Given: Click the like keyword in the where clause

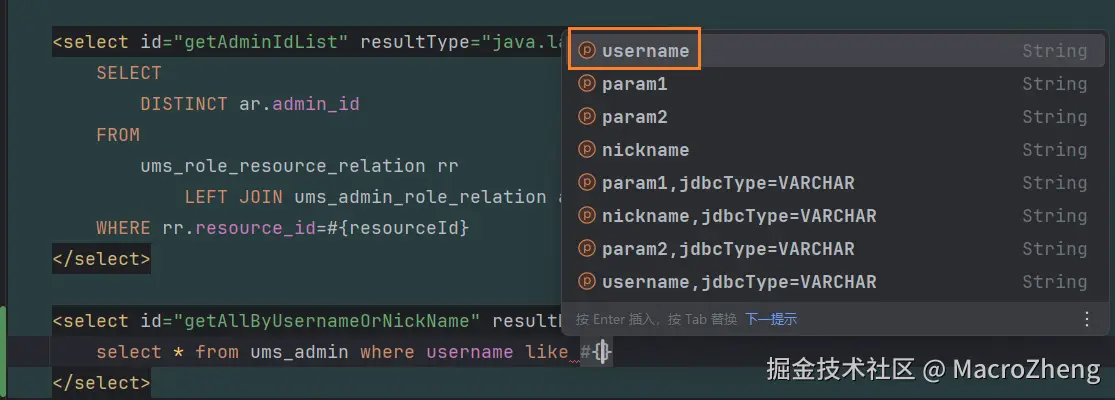Looking at the screenshot, I should click(546, 352).
